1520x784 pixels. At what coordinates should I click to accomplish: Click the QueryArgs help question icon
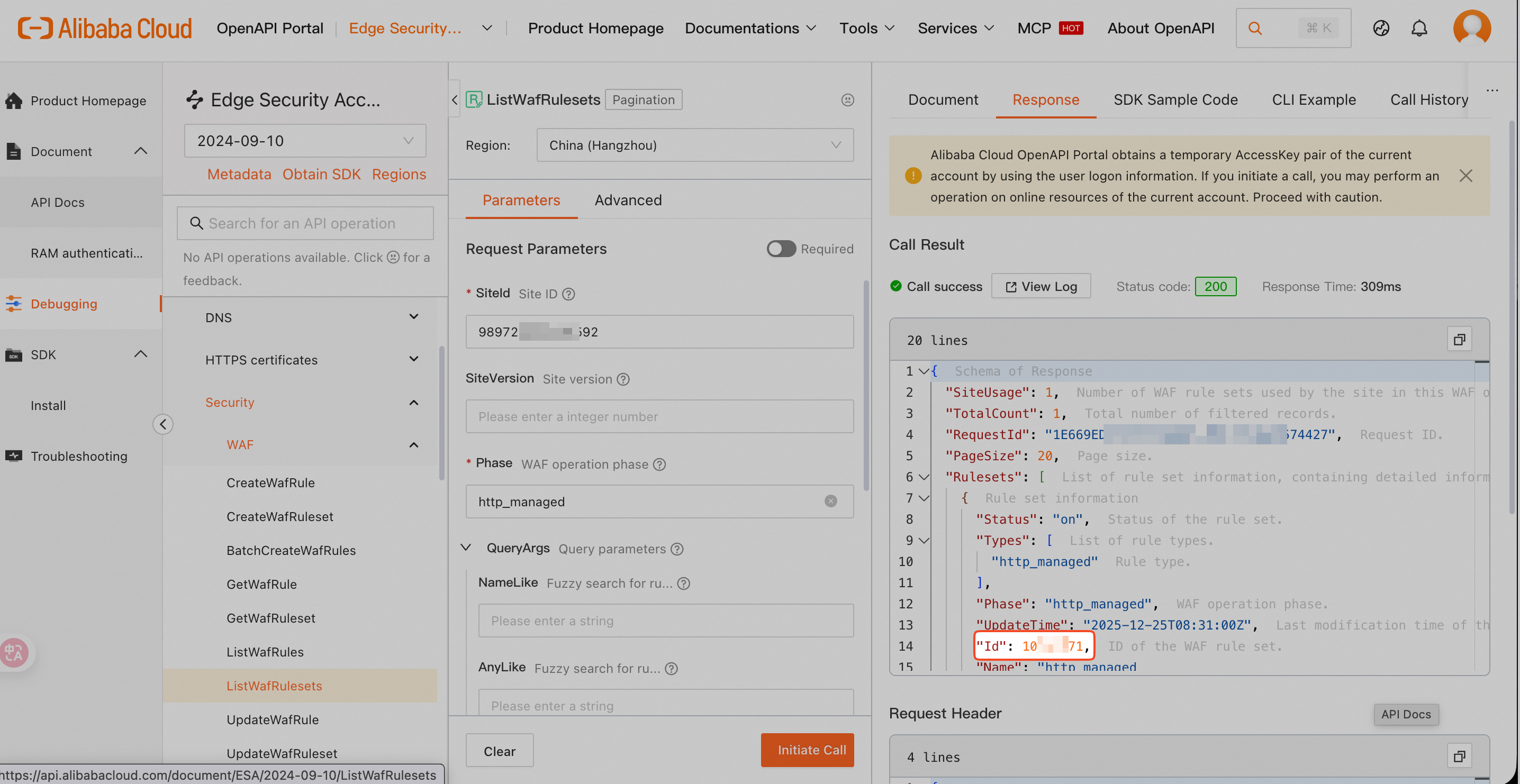(x=677, y=549)
